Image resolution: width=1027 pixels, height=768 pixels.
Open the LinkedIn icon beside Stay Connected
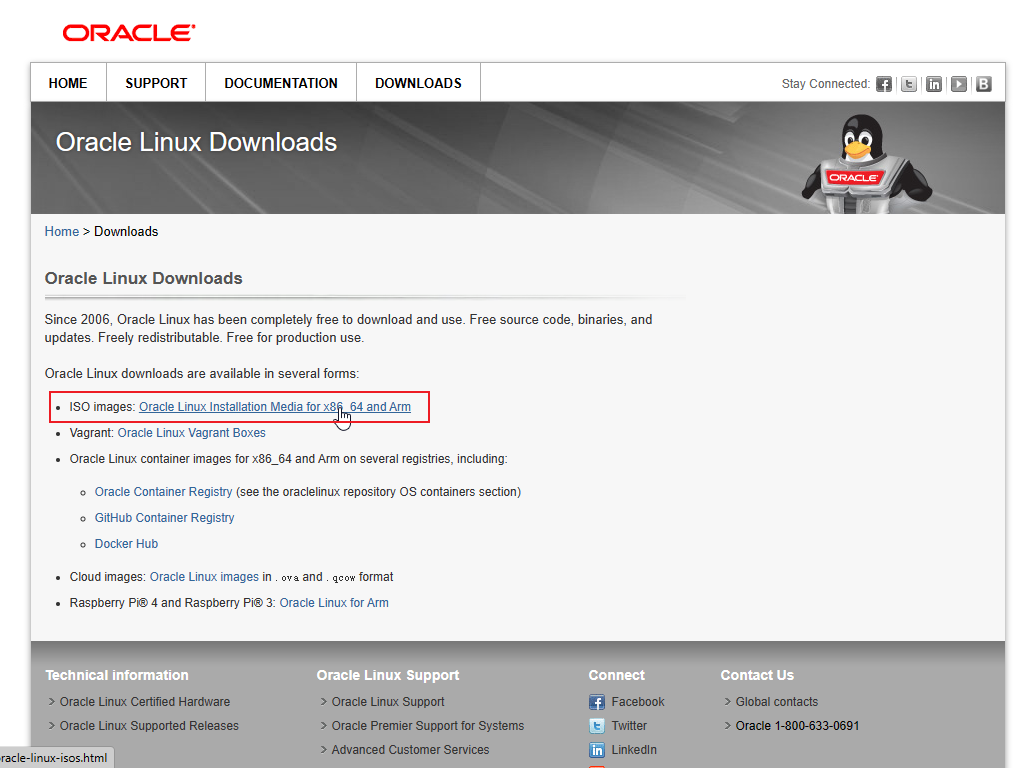coord(933,84)
